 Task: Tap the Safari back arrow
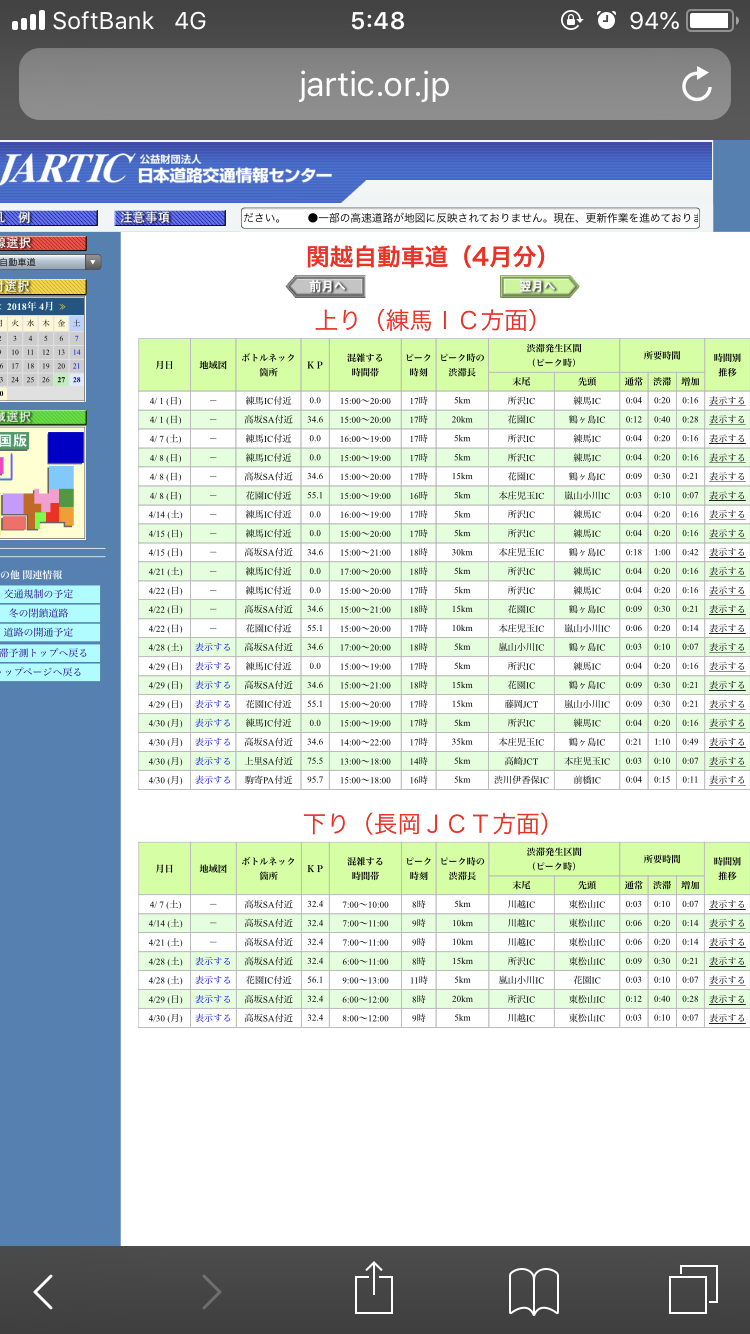point(43,1291)
